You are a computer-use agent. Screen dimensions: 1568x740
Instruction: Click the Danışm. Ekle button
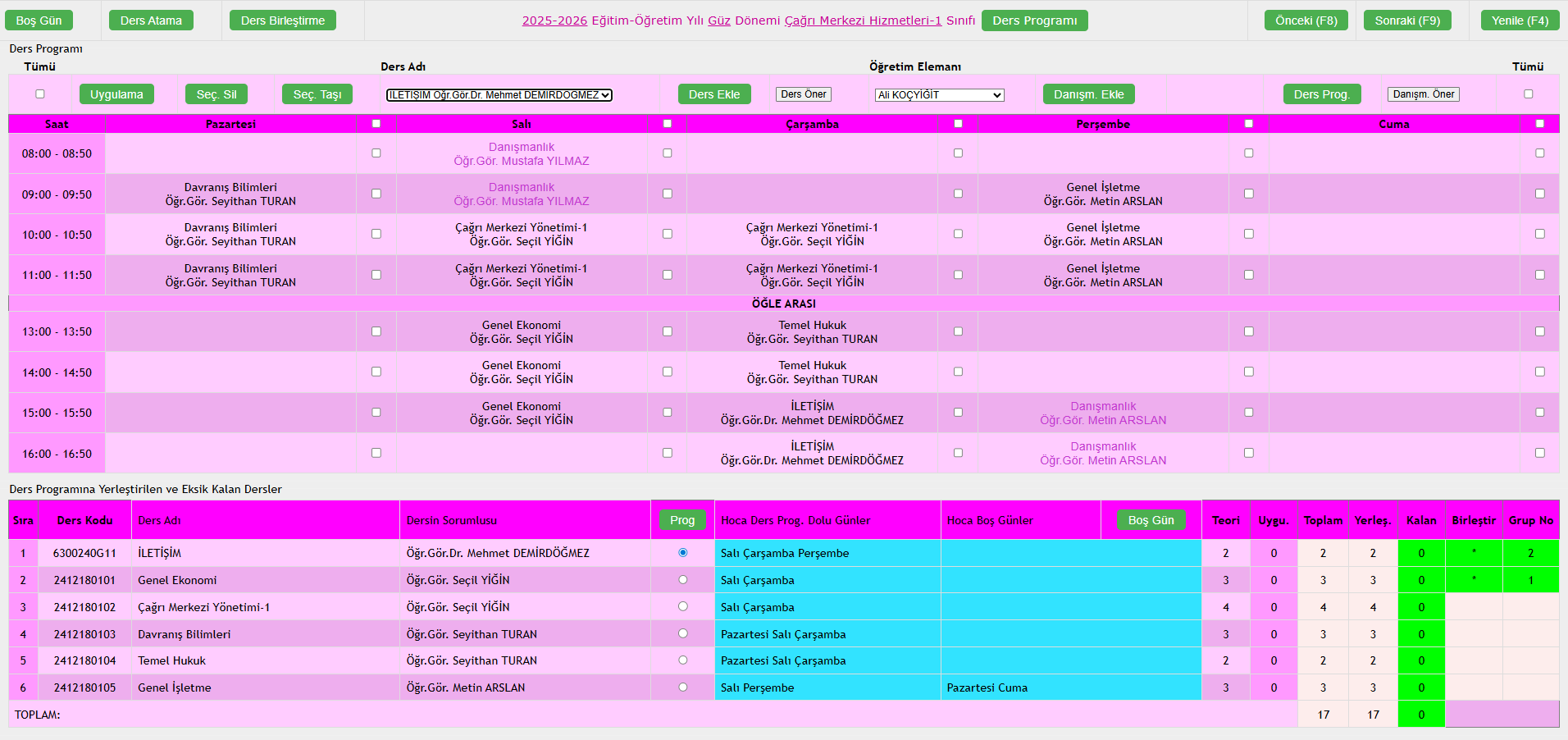(1088, 94)
